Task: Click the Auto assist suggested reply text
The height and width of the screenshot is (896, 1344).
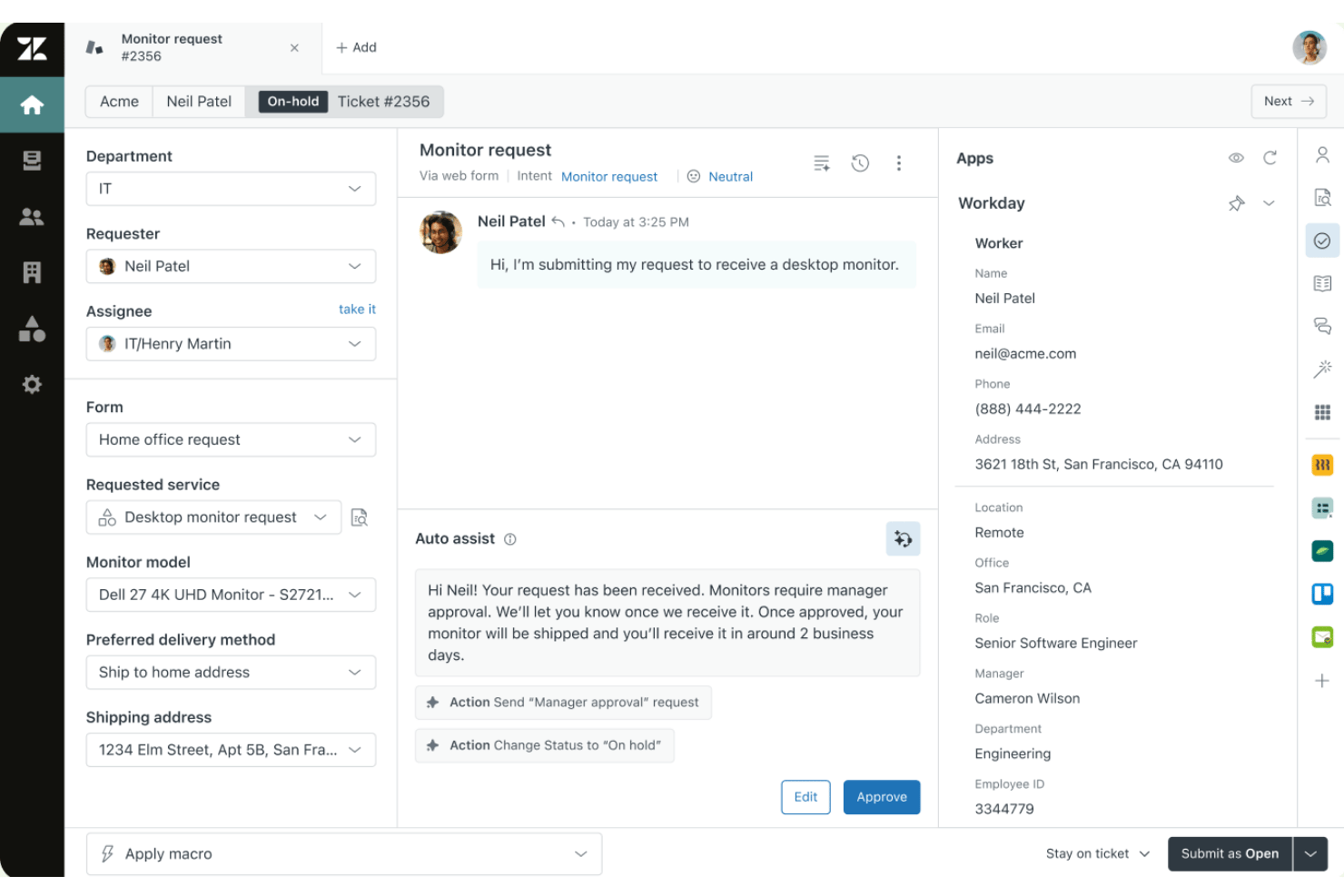Action: coord(667,623)
